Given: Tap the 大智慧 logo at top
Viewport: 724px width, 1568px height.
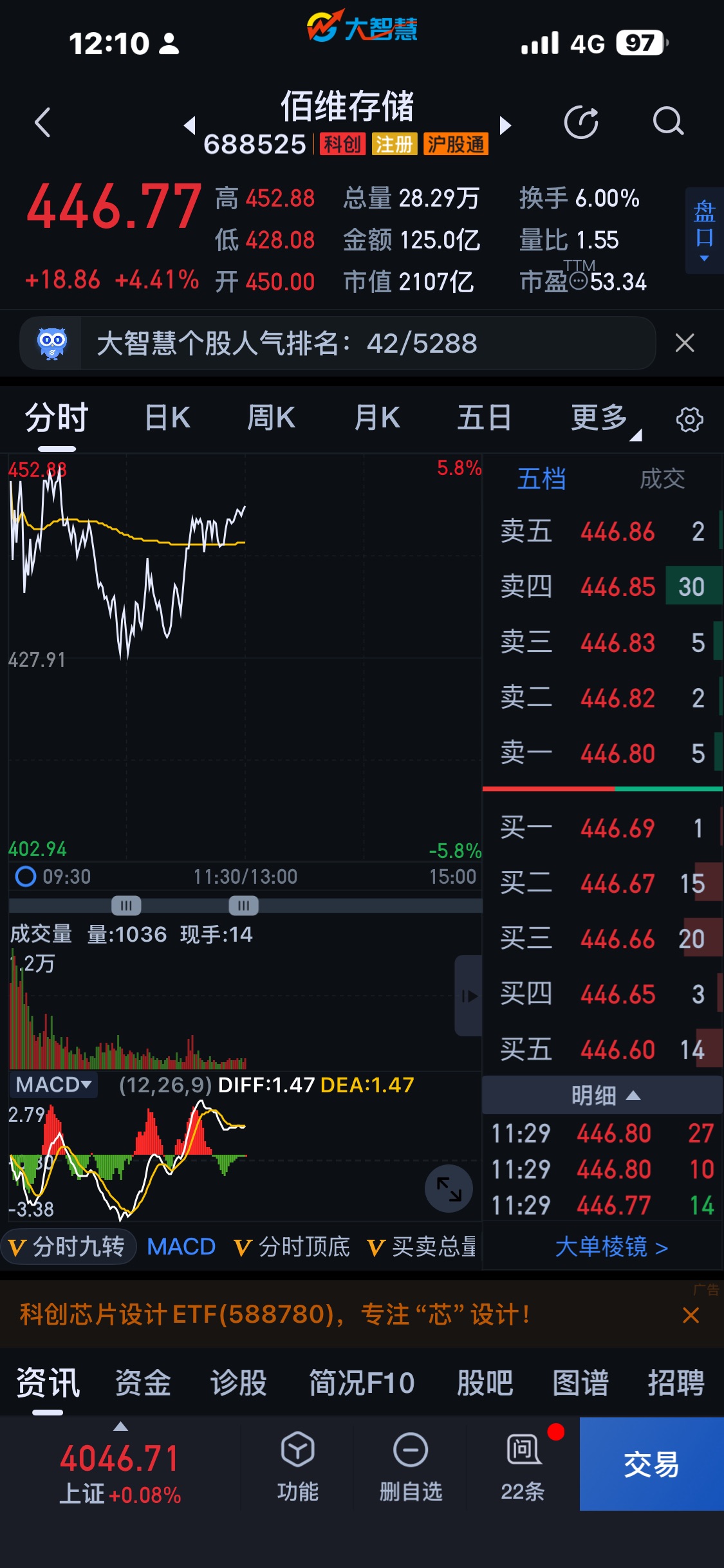Looking at the screenshot, I should click(362, 27).
